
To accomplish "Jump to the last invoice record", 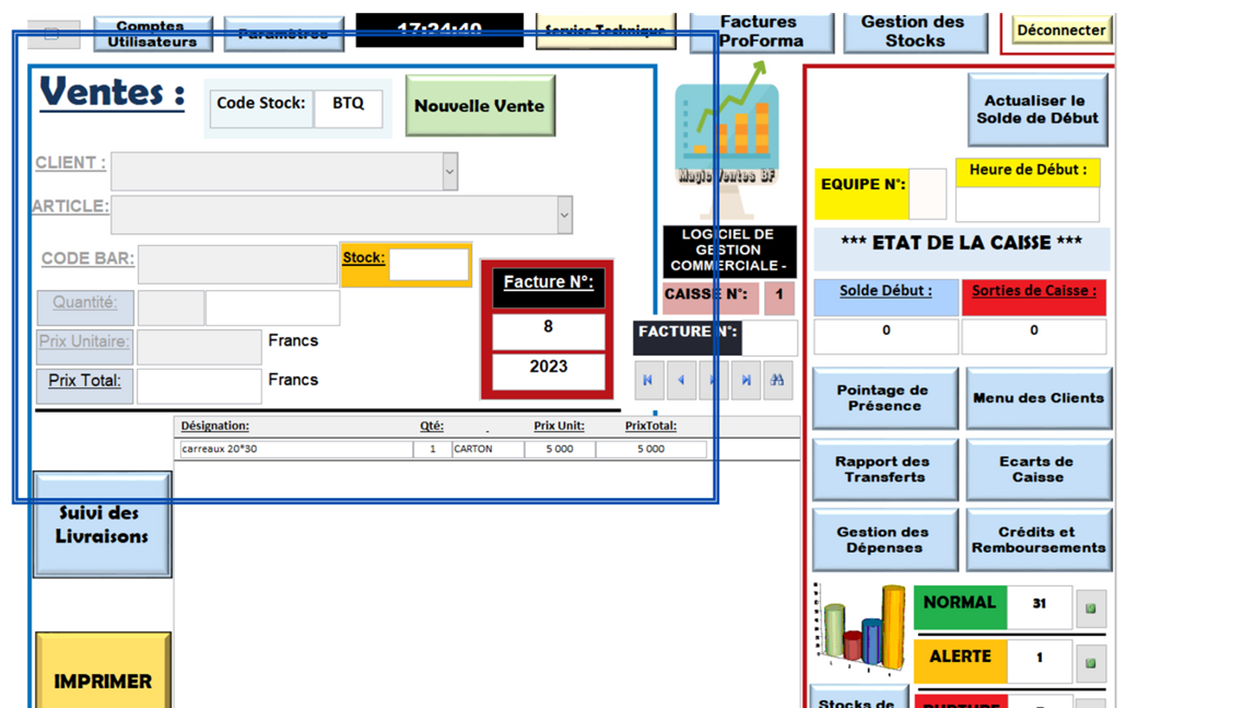I will point(745,380).
